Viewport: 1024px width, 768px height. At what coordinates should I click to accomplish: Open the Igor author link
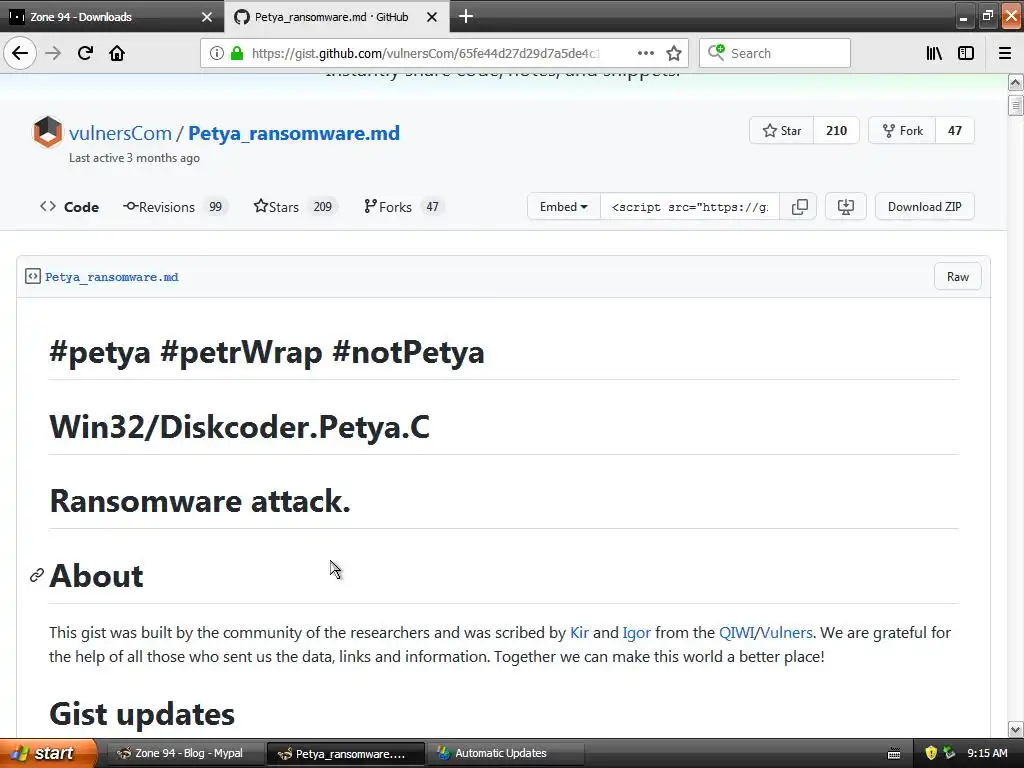point(637,633)
